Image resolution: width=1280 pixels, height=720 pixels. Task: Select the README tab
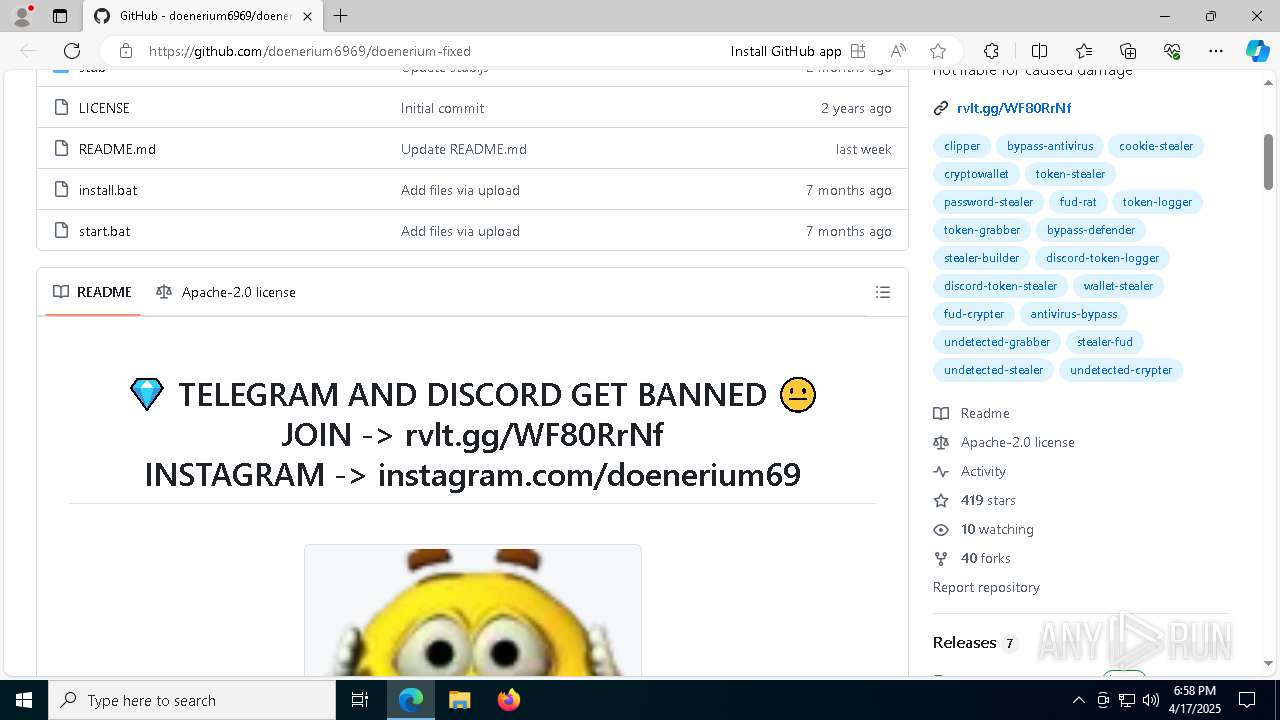pos(92,292)
